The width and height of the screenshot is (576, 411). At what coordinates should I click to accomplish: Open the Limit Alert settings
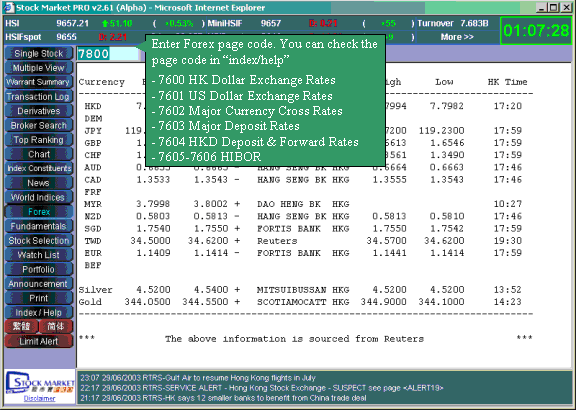click(x=39, y=341)
